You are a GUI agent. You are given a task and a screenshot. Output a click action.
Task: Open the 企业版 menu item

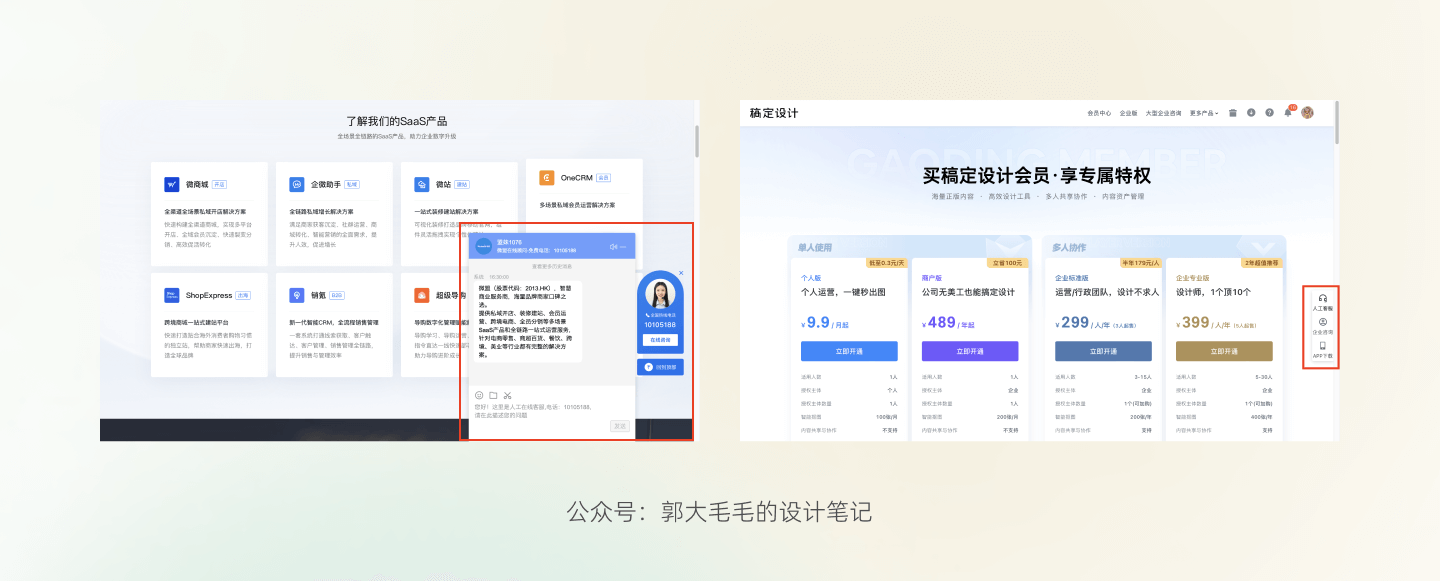click(x=1128, y=113)
